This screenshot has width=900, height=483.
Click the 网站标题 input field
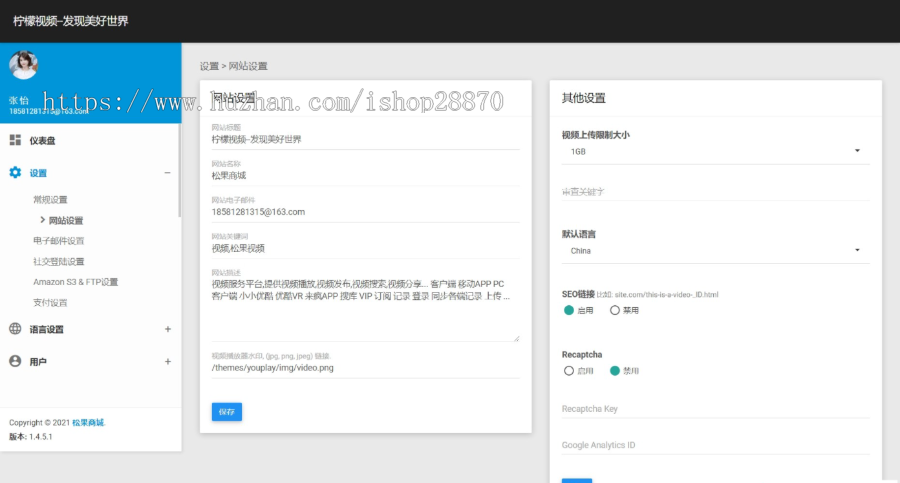pos(366,140)
